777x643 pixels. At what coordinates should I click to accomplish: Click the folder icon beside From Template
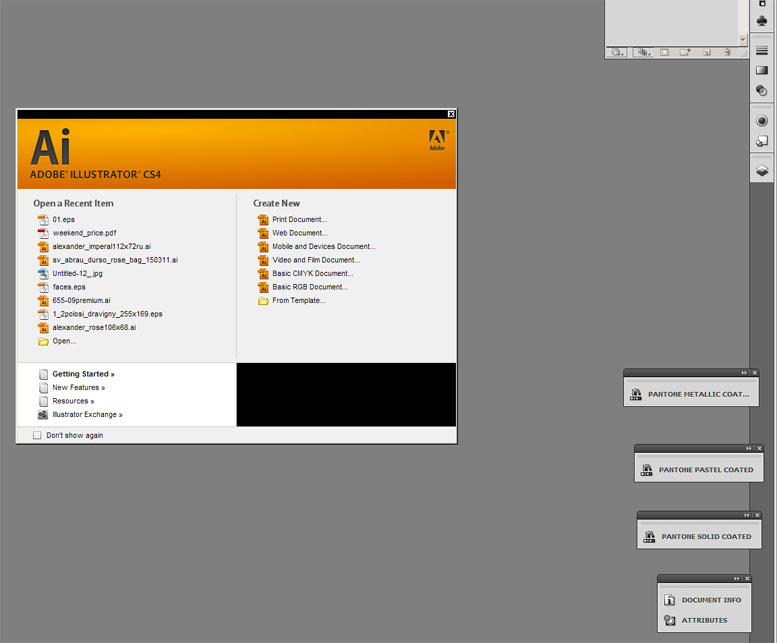point(263,301)
